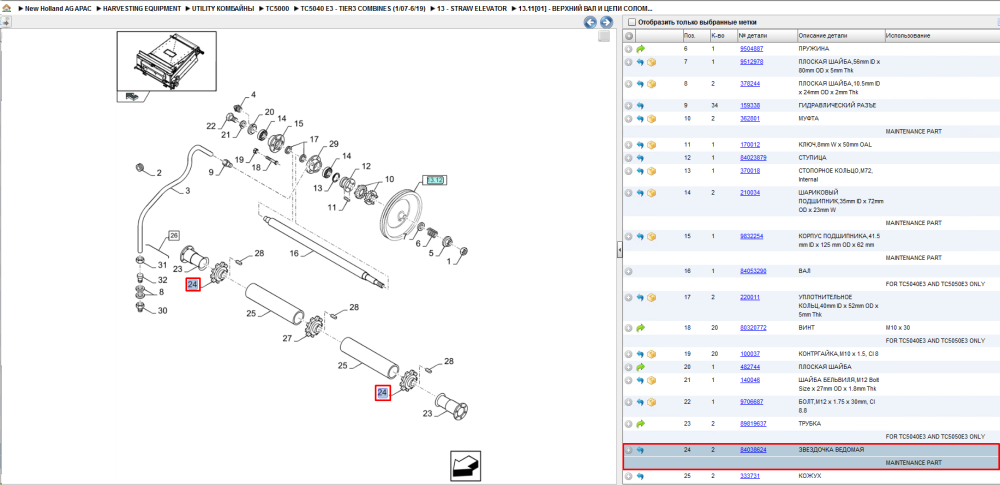Toggle the plus circle for КЛЮЧ row
1000x485 pixels.
[x=629, y=145]
